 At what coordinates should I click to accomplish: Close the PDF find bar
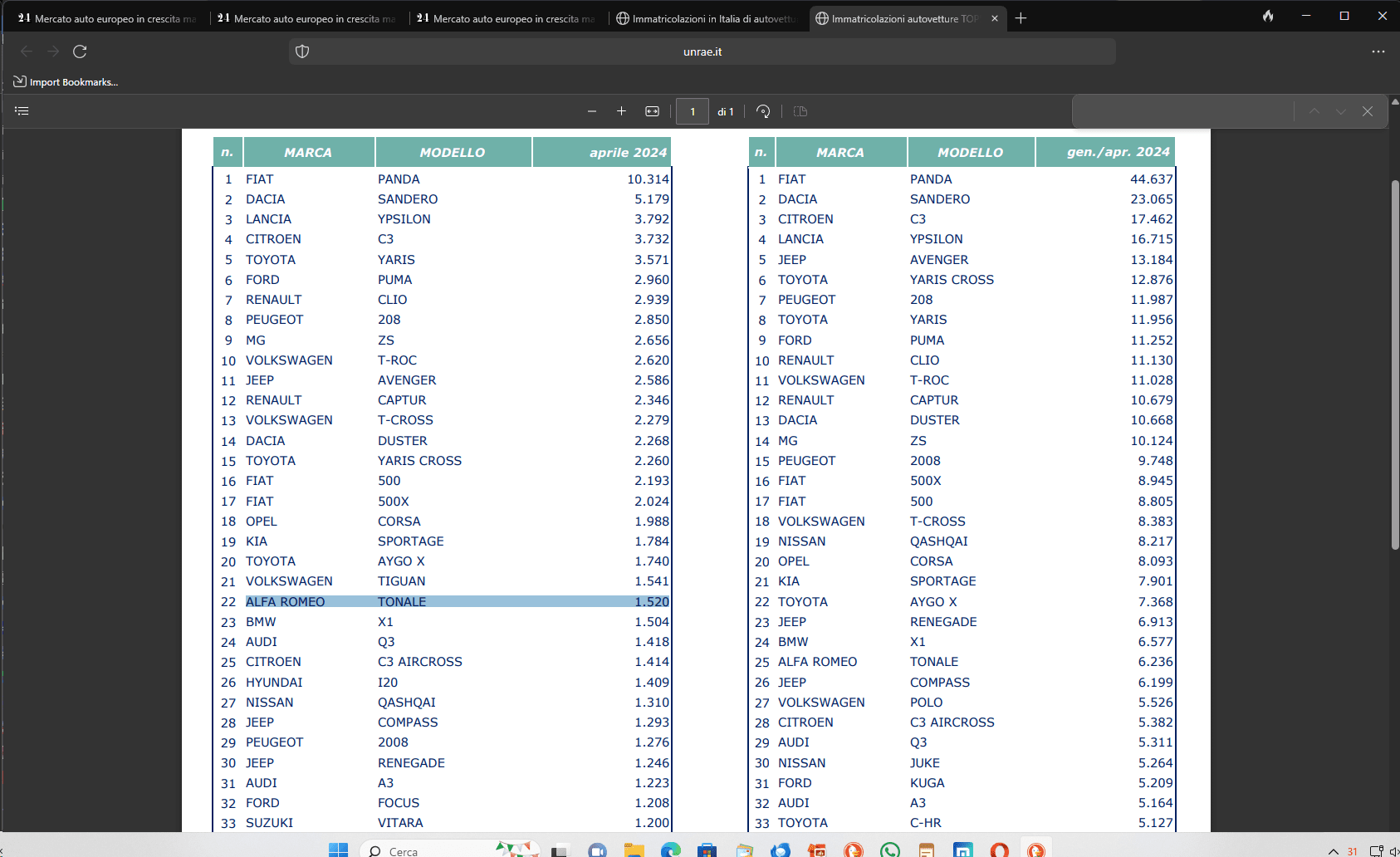[x=1368, y=111]
